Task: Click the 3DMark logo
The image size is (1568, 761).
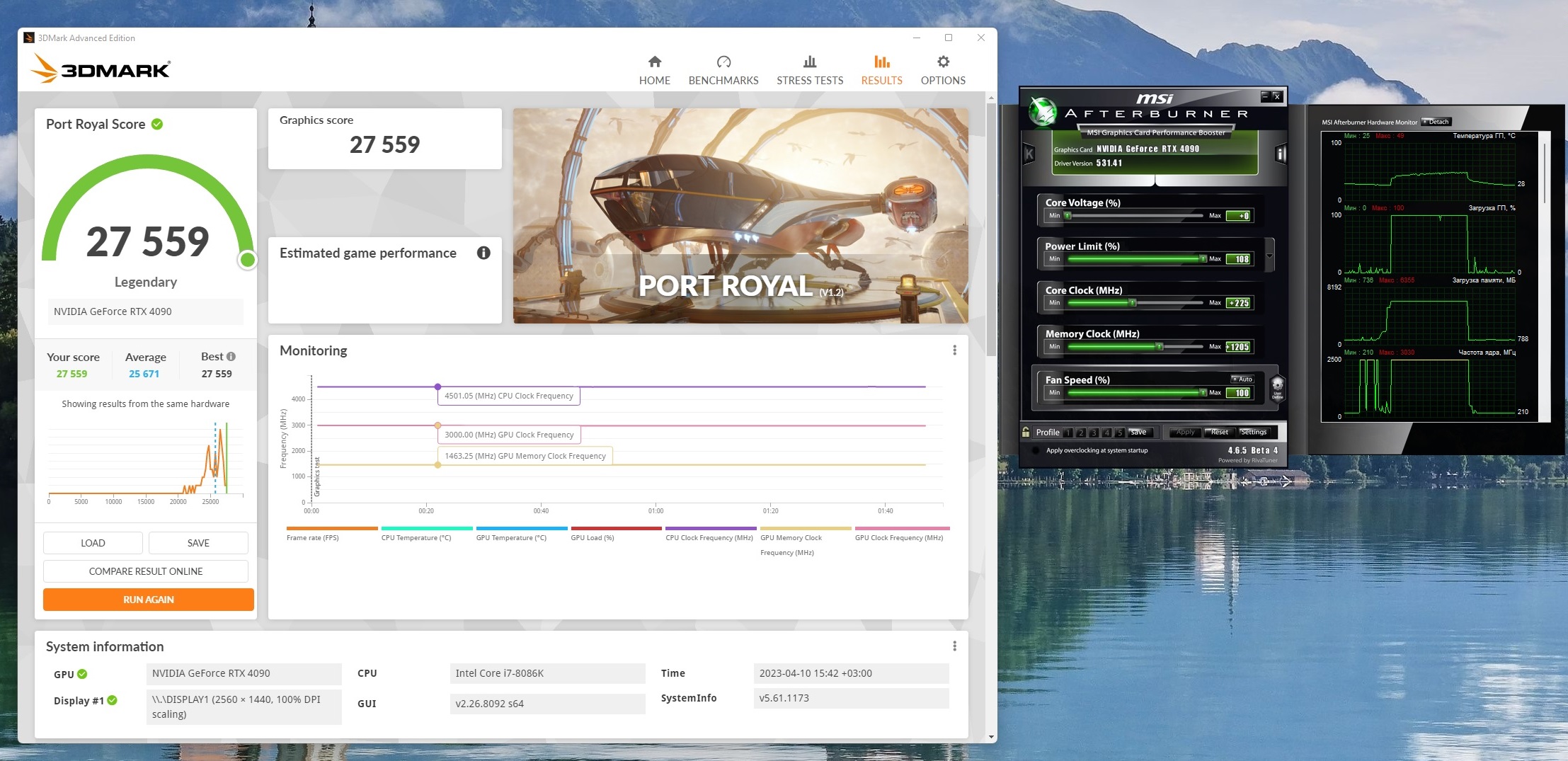Action: click(x=101, y=69)
